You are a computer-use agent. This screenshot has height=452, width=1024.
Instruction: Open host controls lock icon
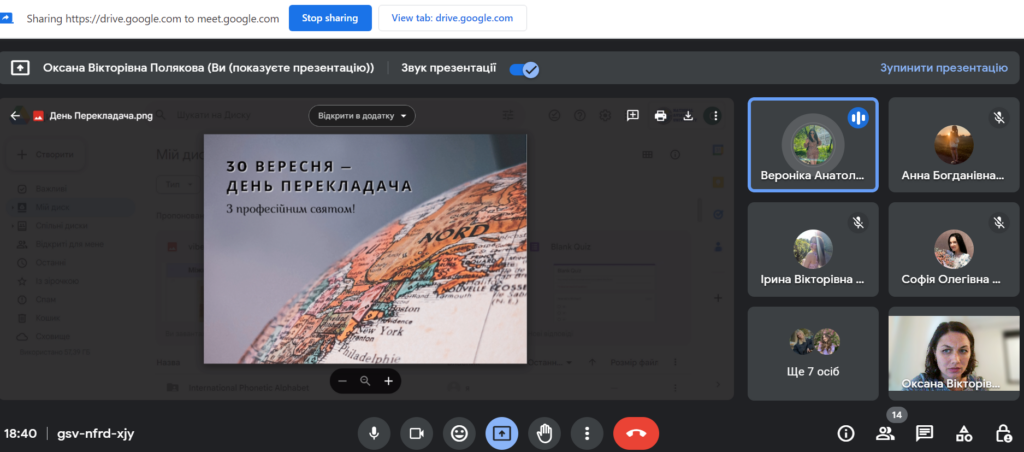click(1003, 433)
